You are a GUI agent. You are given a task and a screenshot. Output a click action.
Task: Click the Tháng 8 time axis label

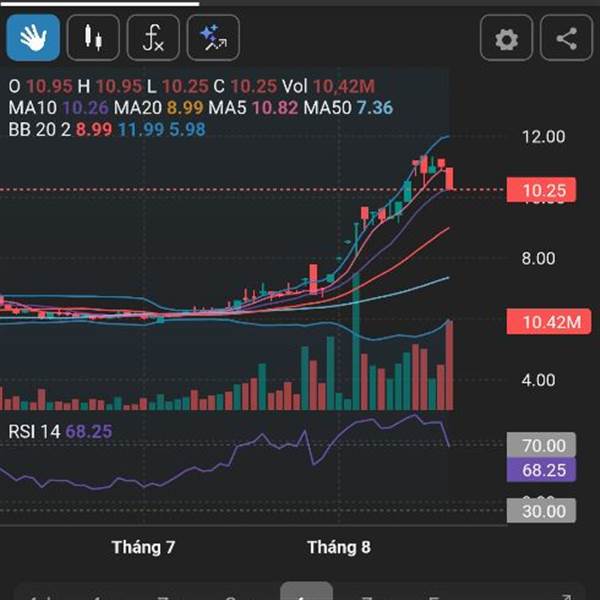coord(339,547)
